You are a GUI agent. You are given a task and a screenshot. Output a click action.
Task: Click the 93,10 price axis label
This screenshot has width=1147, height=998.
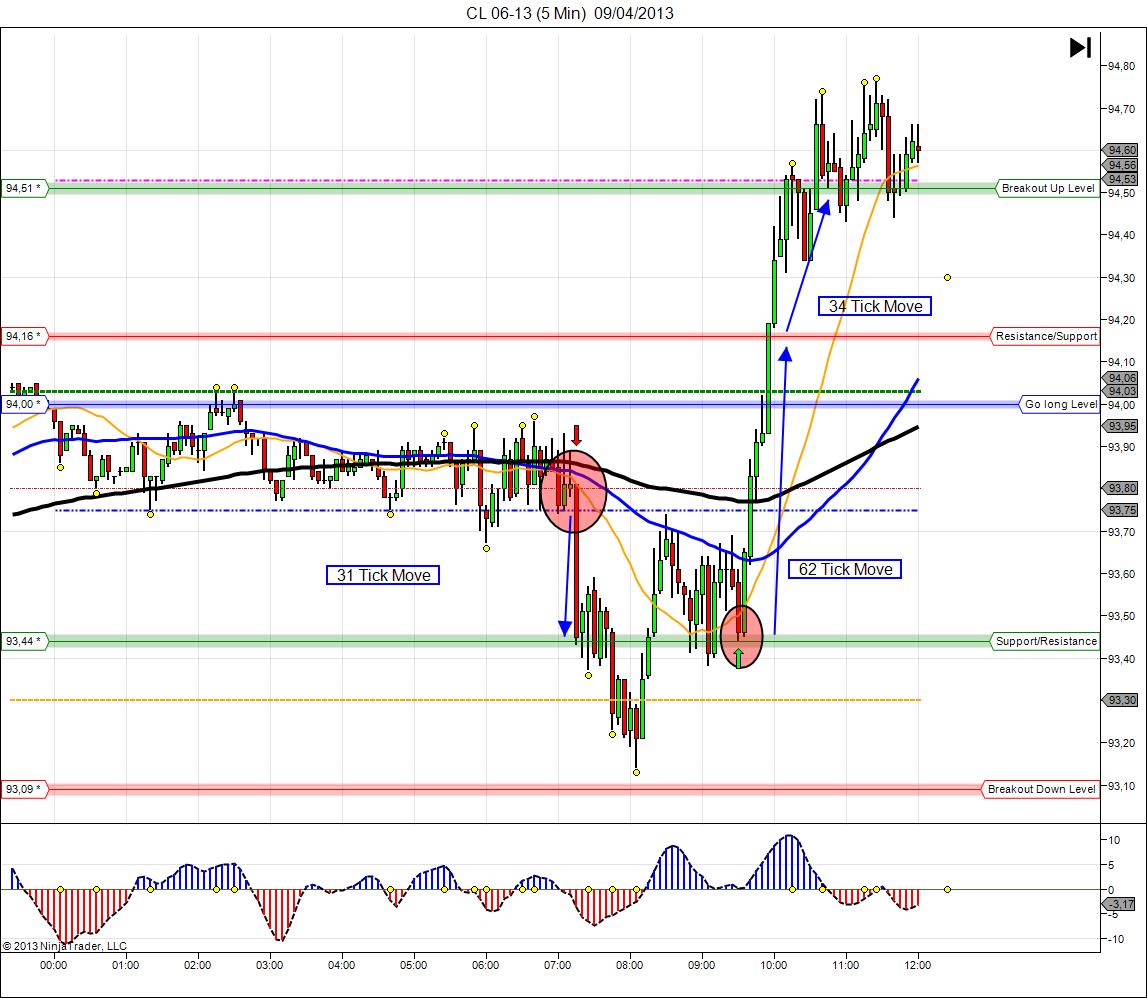(1121, 786)
